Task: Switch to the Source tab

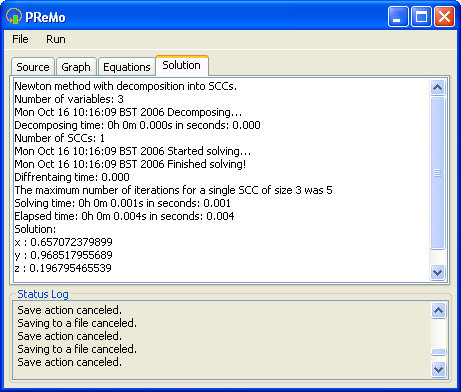Action: [x=33, y=67]
